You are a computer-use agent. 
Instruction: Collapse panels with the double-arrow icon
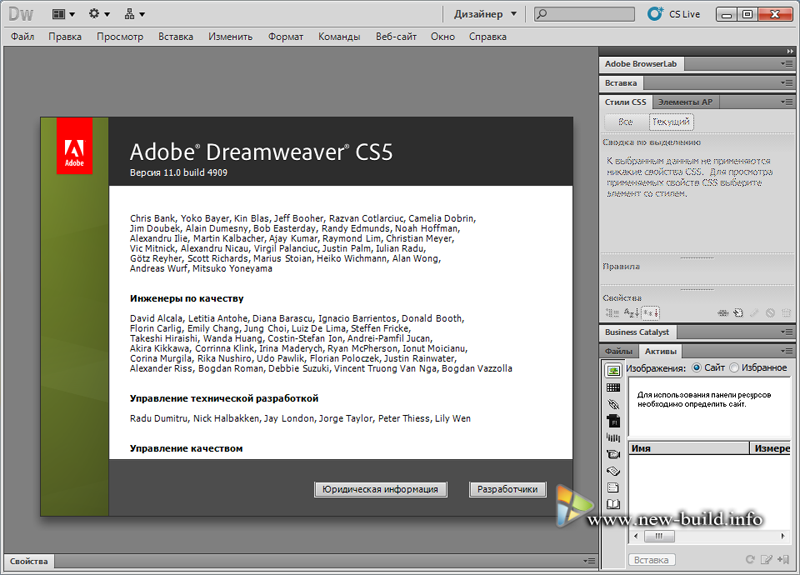(x=790, y=51)
